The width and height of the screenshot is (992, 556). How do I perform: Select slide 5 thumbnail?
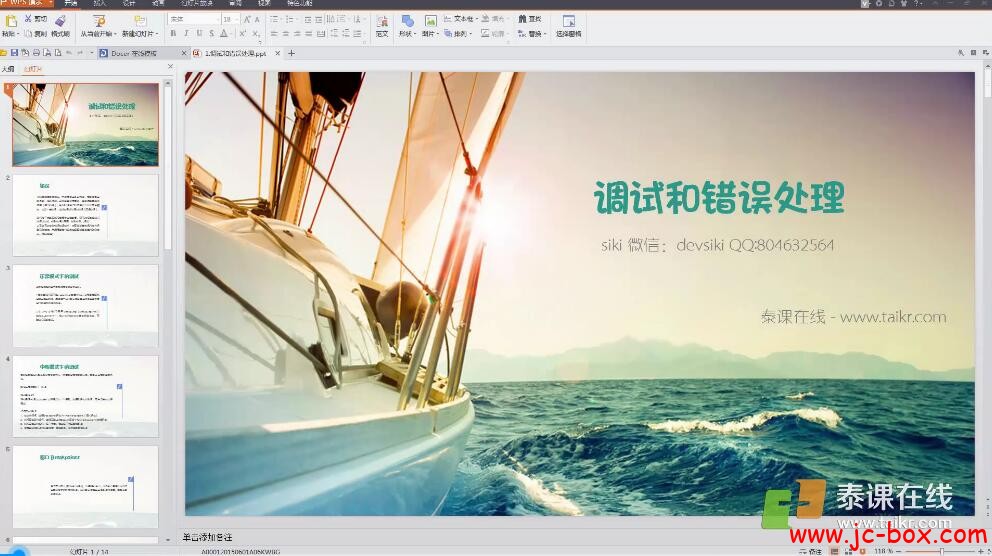[x=85, y=486]
